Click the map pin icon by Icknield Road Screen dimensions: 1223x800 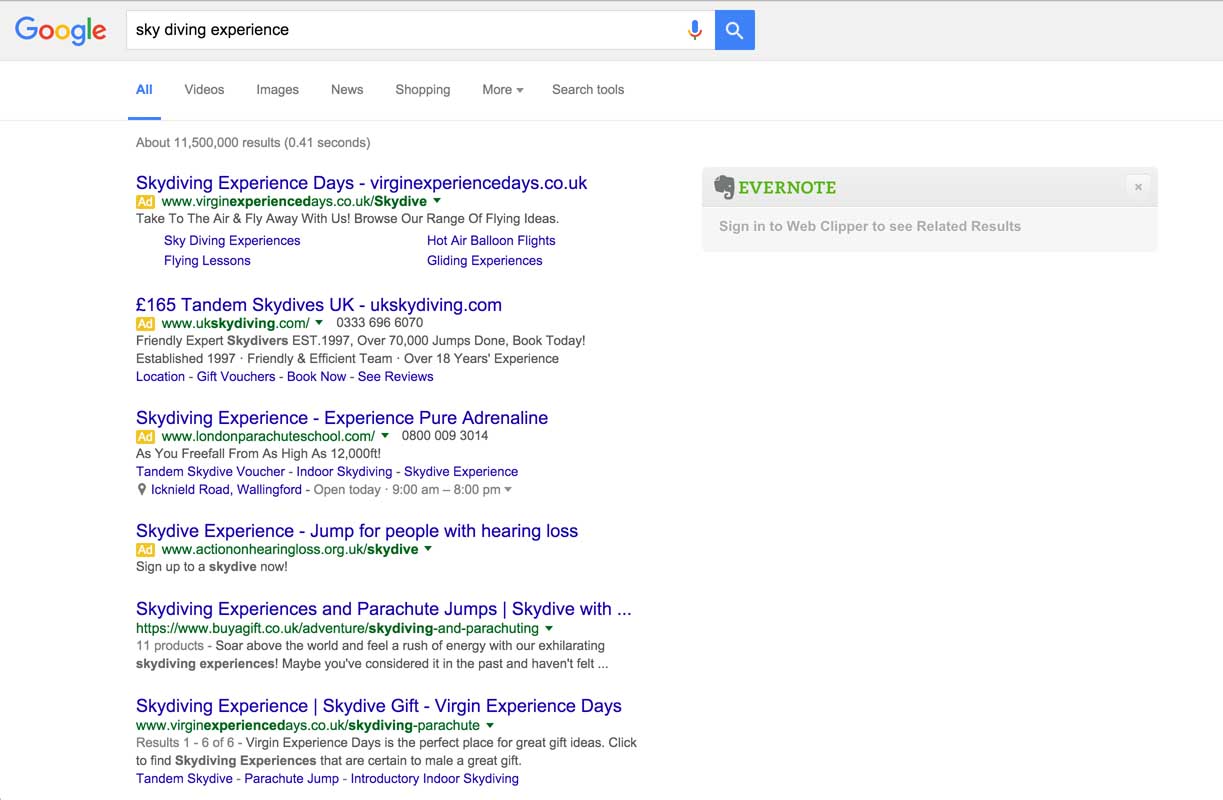coord(142,490)
